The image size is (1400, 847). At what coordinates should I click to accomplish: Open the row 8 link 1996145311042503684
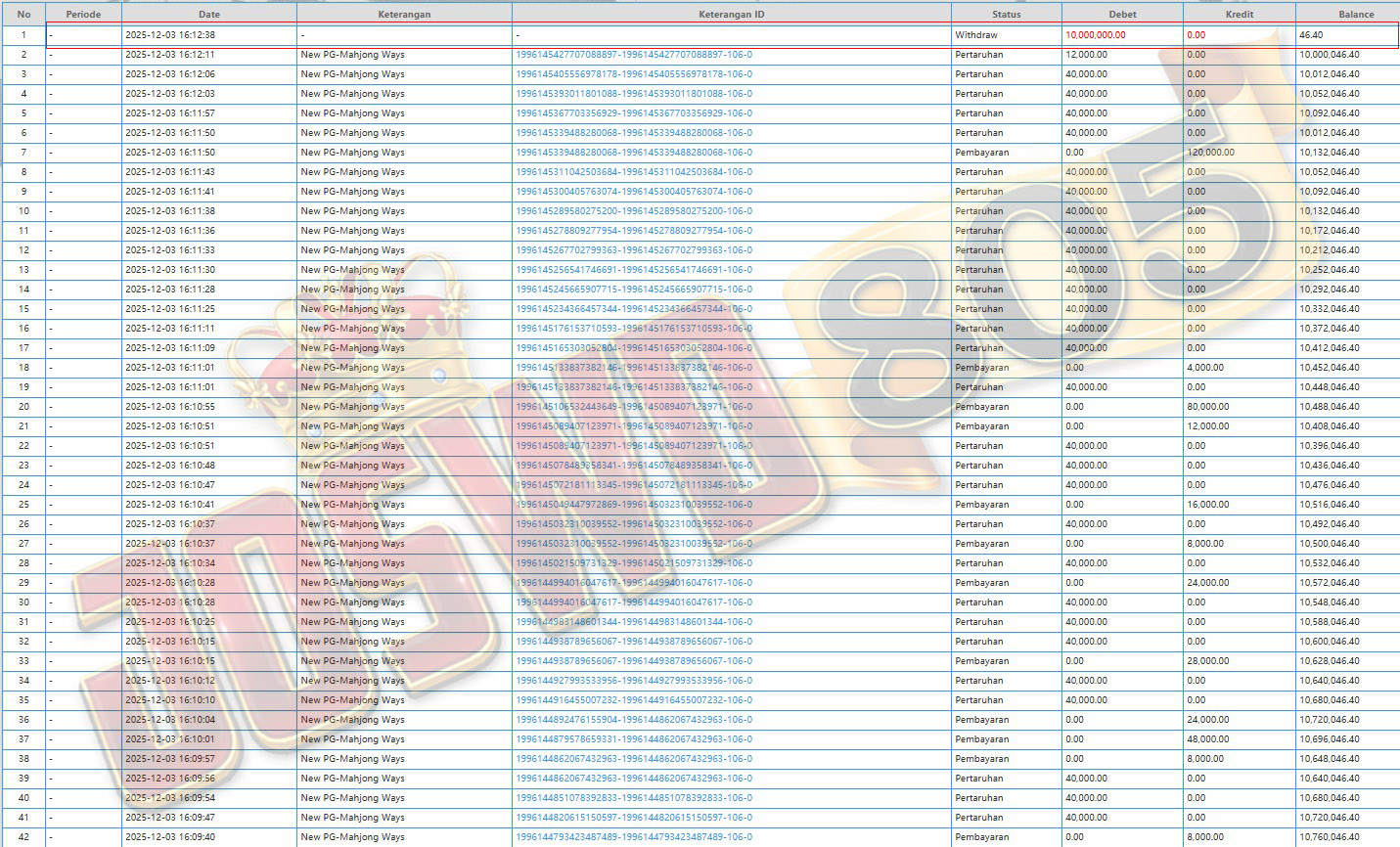point(634,172)
